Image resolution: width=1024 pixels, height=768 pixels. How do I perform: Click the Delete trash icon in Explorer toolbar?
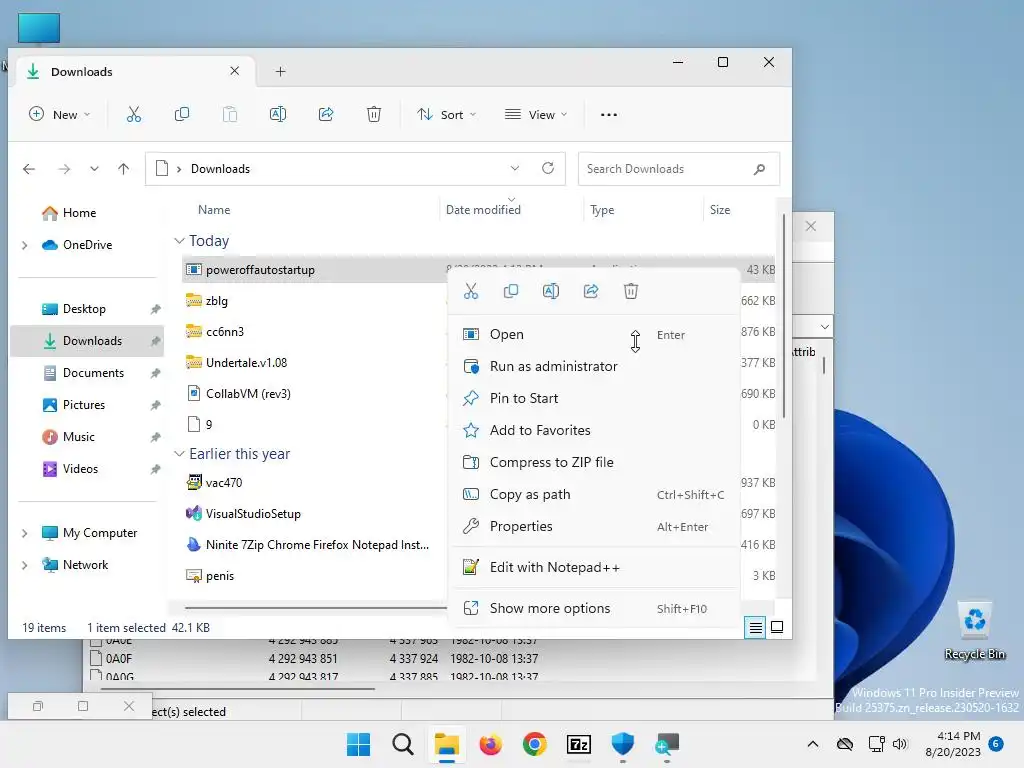pyautogui.click(x=374, y=115)
